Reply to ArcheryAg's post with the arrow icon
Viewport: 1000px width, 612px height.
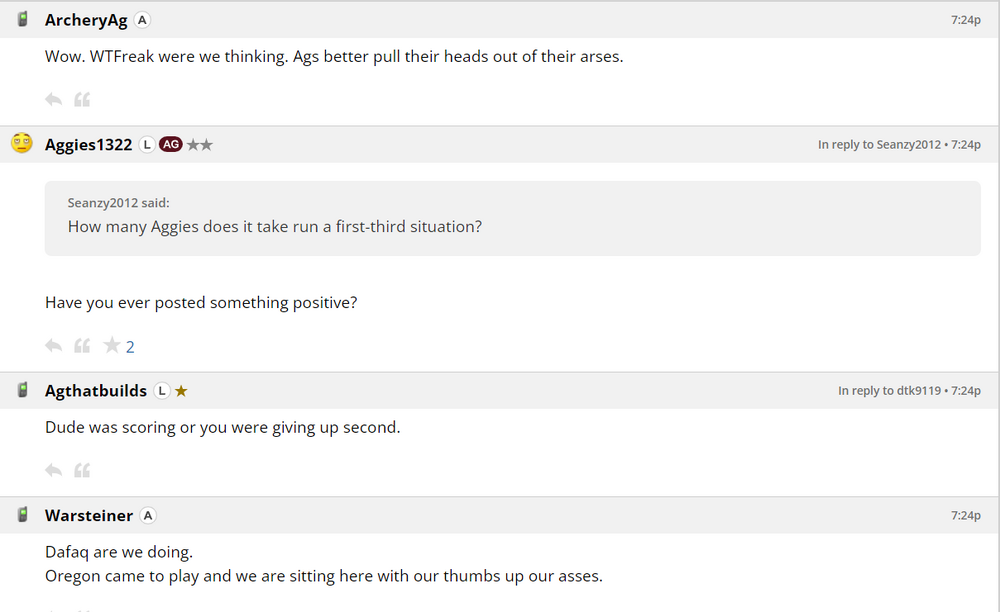pyautogui.click(x=54, y=99)
